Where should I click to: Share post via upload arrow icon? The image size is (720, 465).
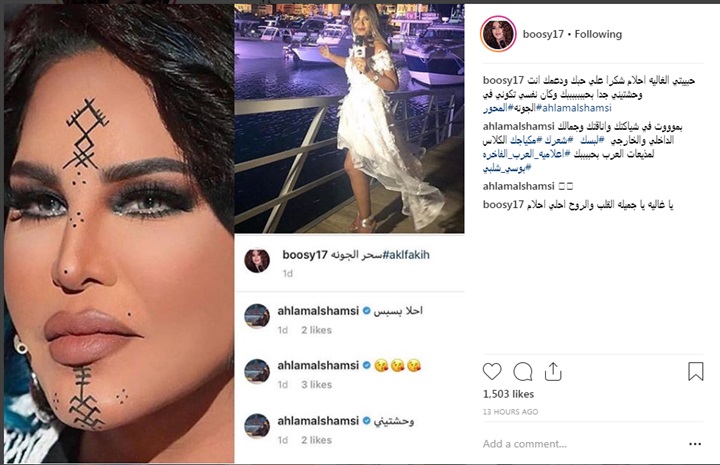pyautogui.click(x=553, y=371)
